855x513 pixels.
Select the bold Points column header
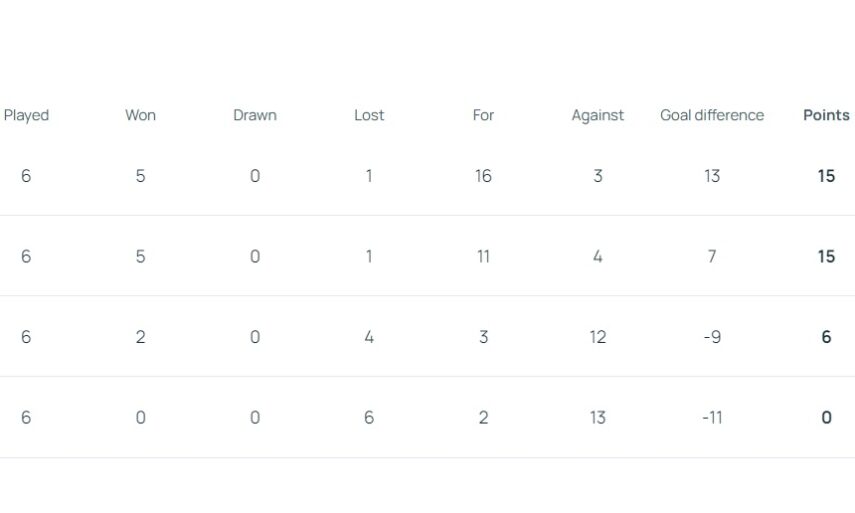[826, 115]
